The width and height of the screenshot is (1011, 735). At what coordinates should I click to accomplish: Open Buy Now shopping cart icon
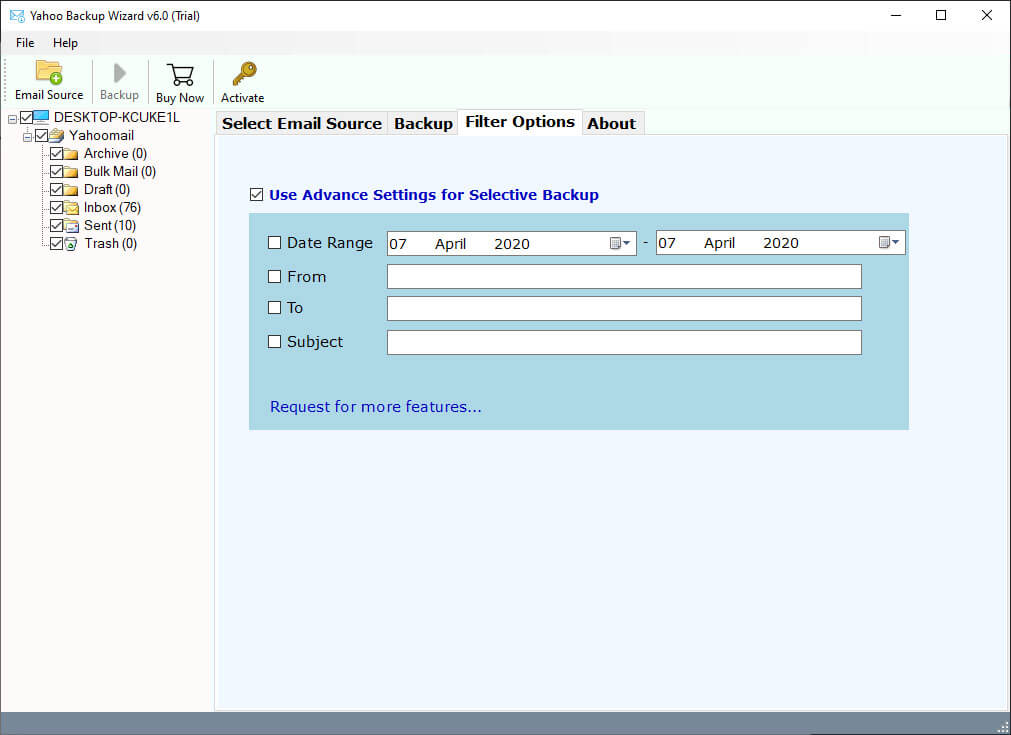tap(180, 75)
